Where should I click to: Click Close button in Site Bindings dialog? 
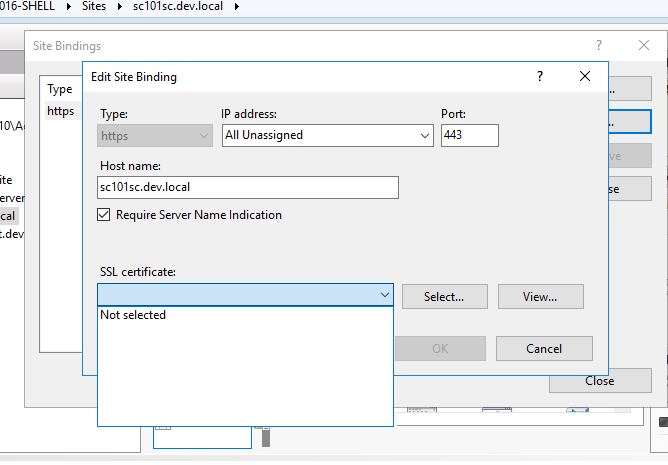[600, 381]
